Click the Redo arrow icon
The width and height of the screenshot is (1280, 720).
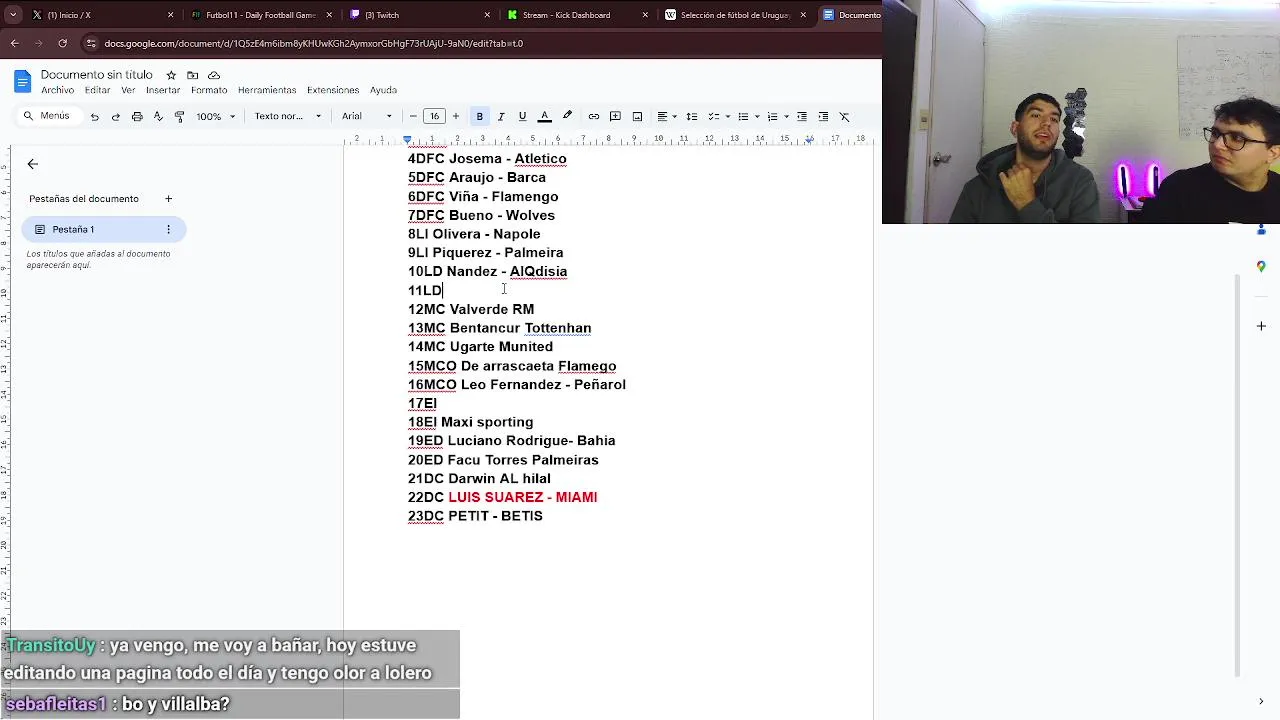[x=115, y=117]
